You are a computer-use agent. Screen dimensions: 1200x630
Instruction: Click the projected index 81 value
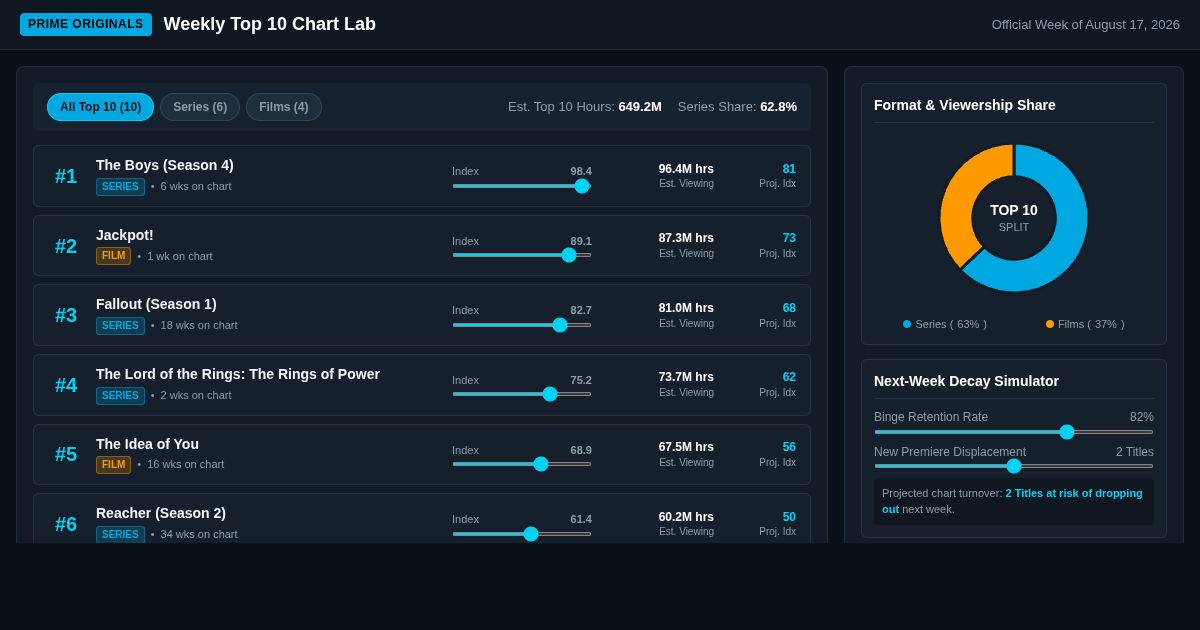tap(789, 169)
